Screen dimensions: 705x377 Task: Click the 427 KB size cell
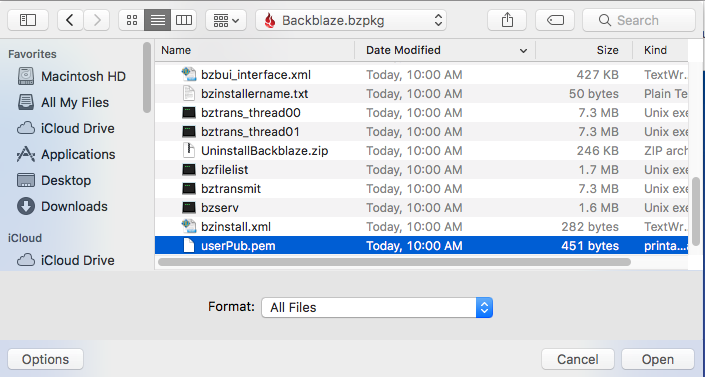tap(598, 75)
